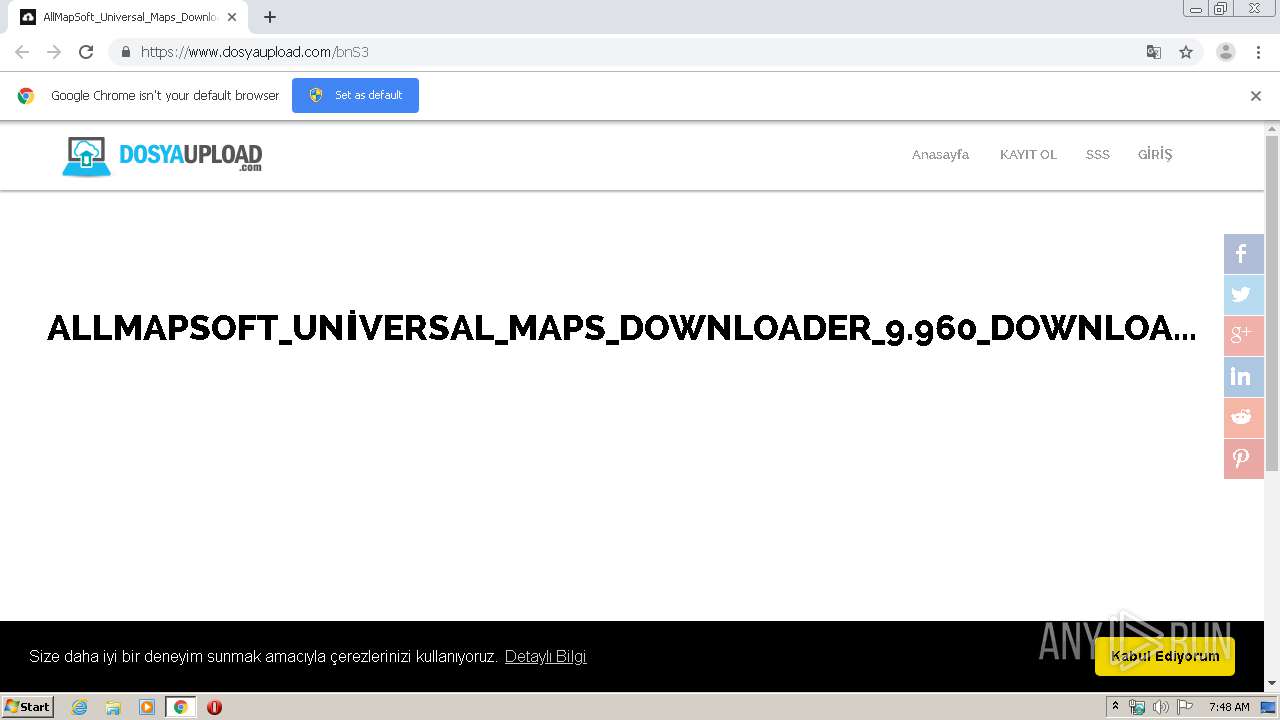Open the Windows Start menu

point(27,707)
